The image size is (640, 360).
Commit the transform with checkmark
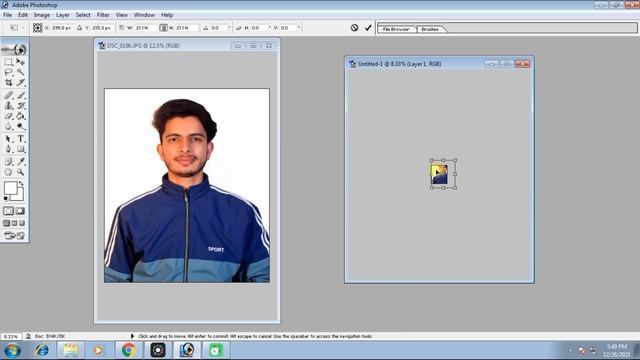(x=368, y=28)
